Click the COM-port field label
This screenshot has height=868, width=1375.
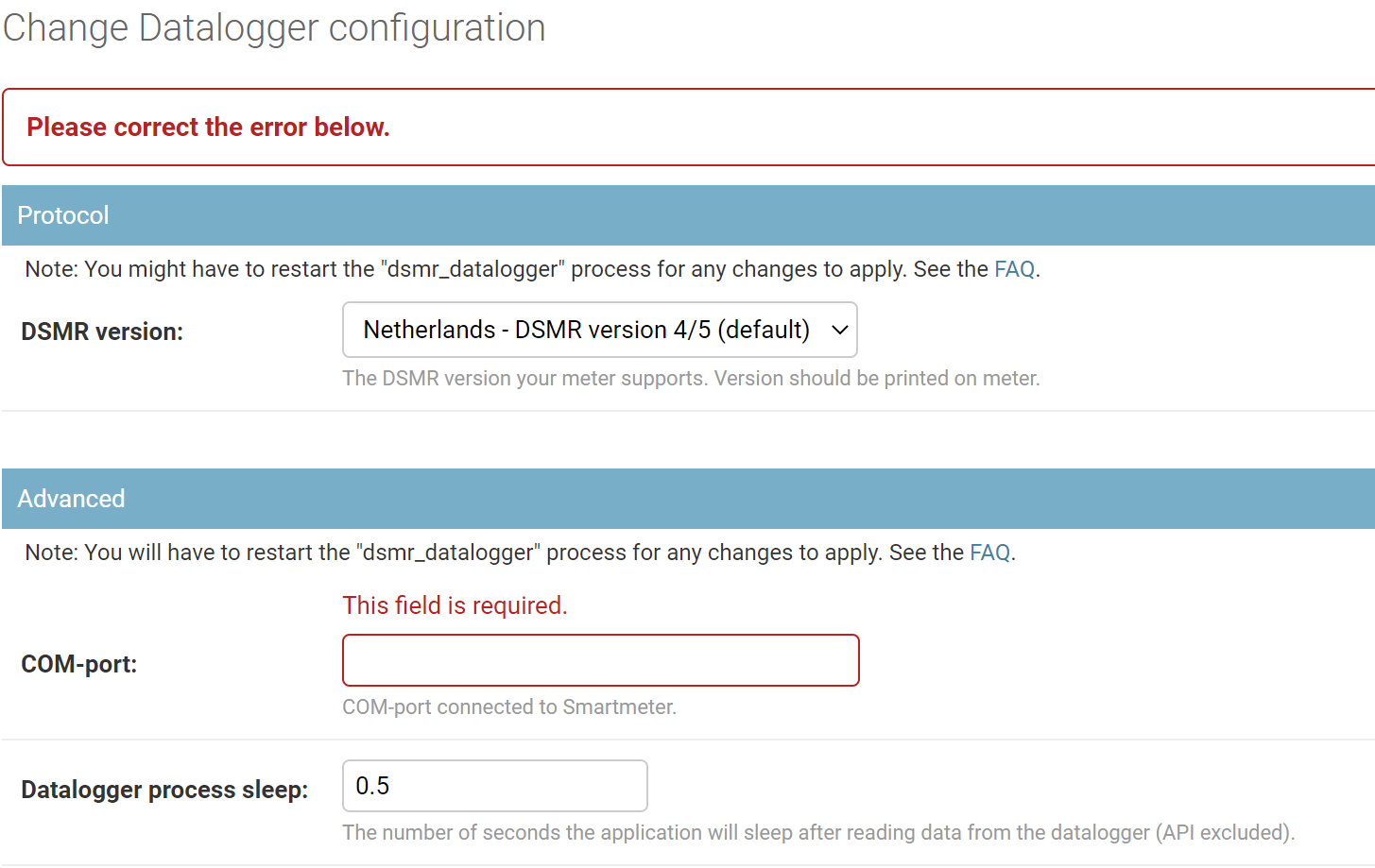coord(79,663)
